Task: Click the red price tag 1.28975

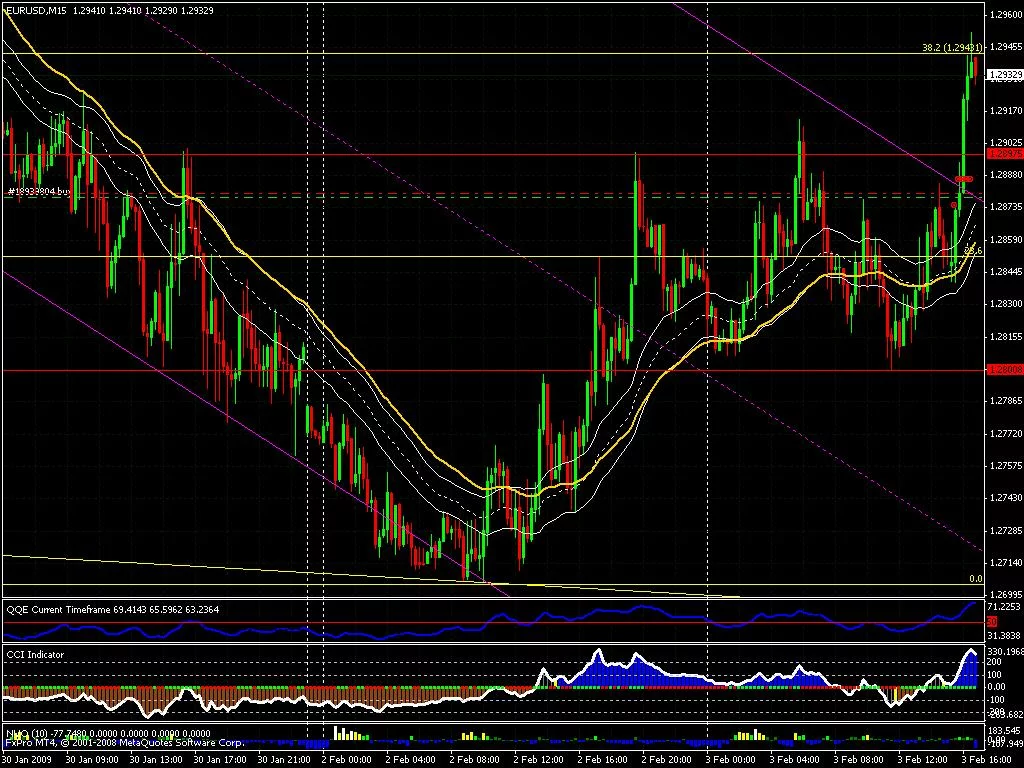Action: tap(1006, 154)
